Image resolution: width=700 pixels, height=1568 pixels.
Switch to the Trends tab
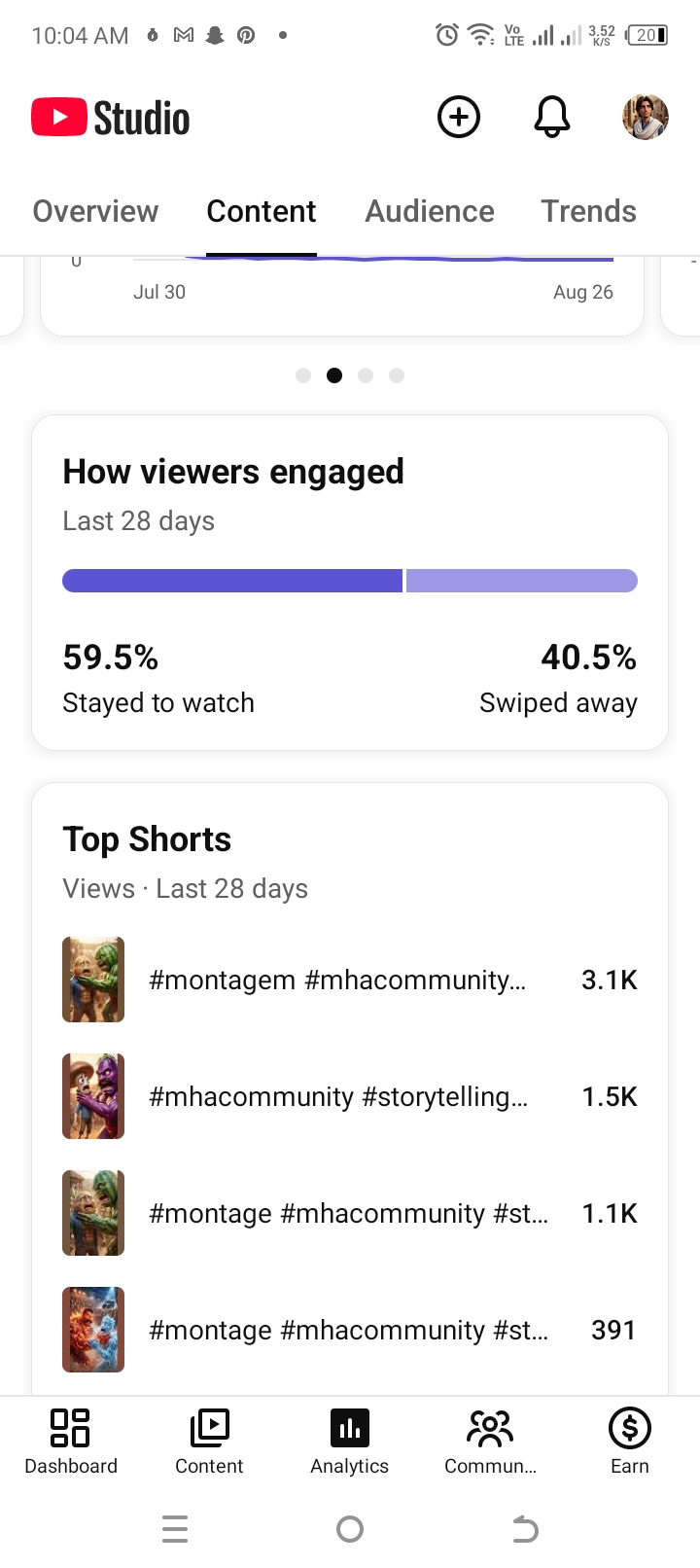pos(589,211)
